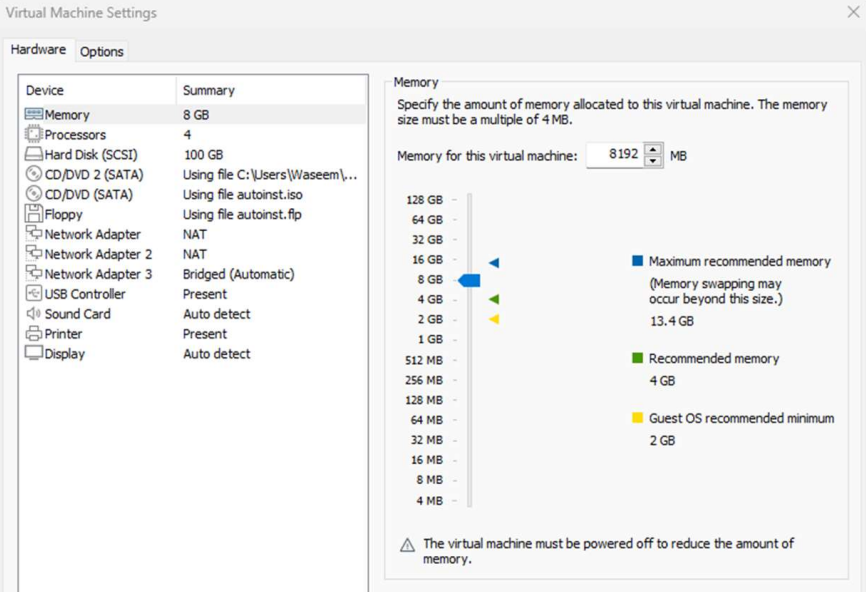Click the Summary column header
This screenshot has height=592, width=866.
(209, 90)
